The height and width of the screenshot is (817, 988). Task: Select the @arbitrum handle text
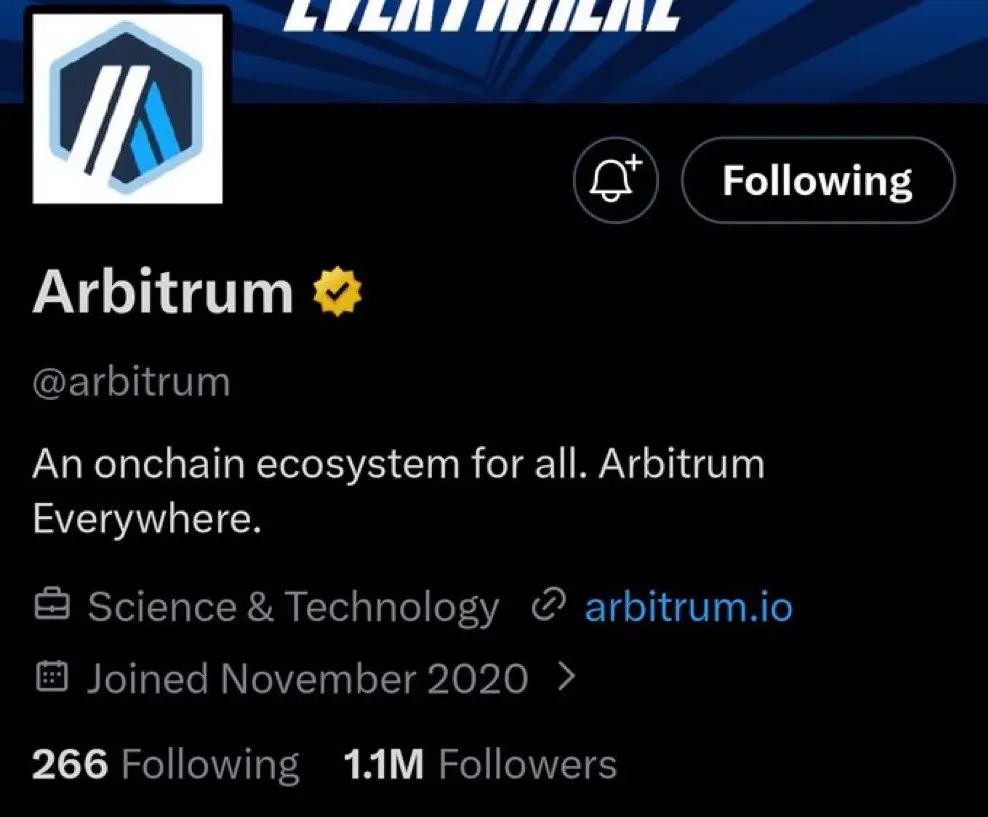(131, 382)
